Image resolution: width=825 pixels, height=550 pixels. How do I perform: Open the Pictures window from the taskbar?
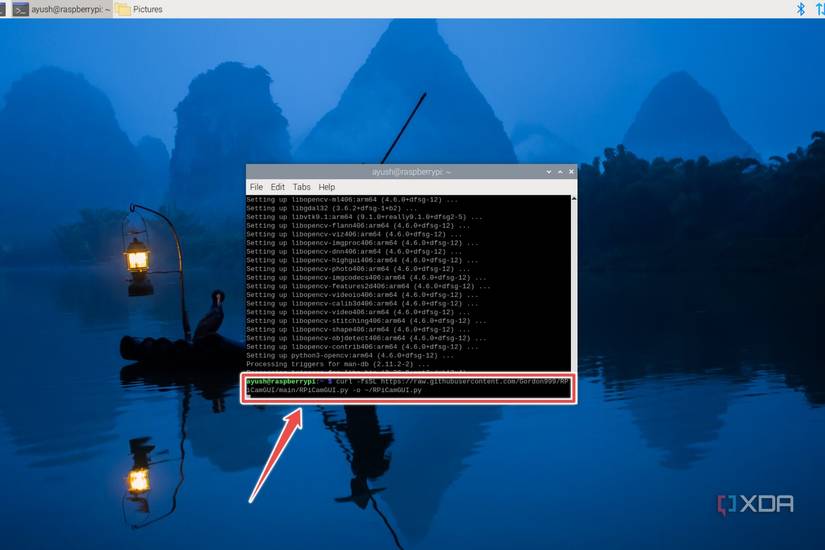click(139, 9)
